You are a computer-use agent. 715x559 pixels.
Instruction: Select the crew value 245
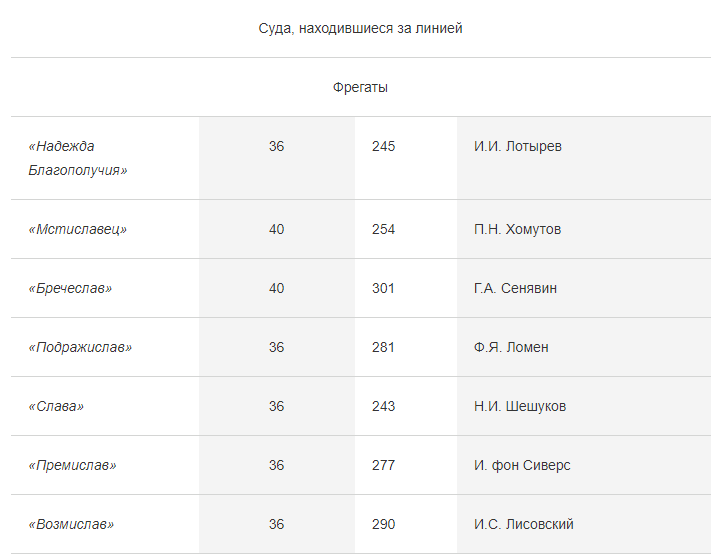(x=383, y=146)
